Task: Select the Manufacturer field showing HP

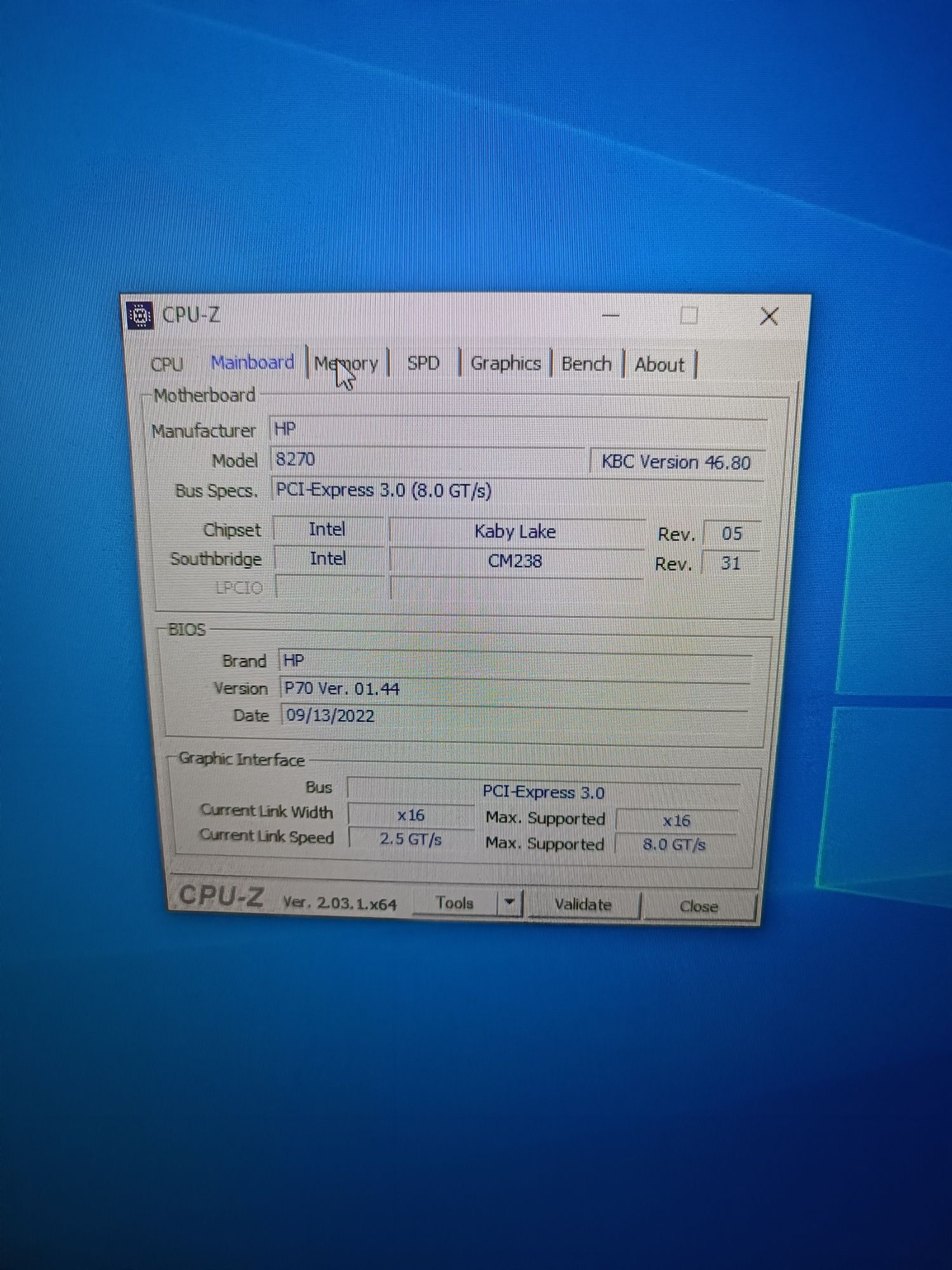Action: [519, 430]
